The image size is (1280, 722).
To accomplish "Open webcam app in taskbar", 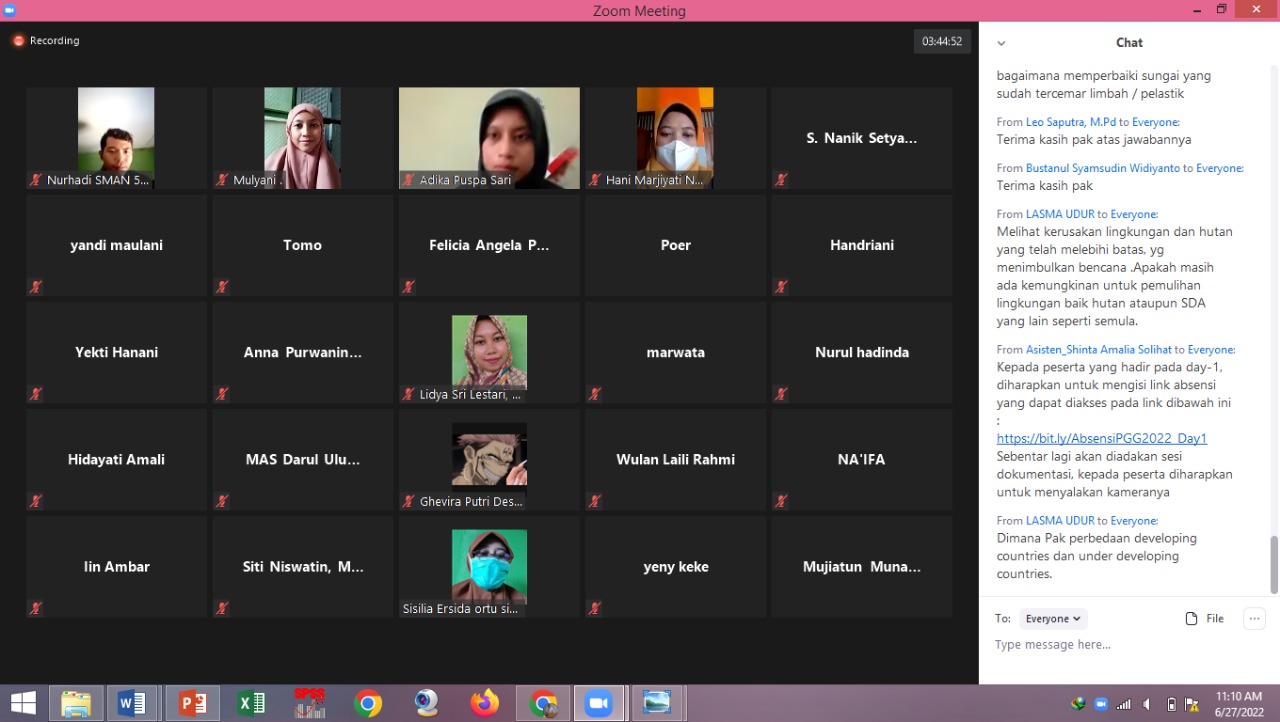I will [x=426, y=704].
